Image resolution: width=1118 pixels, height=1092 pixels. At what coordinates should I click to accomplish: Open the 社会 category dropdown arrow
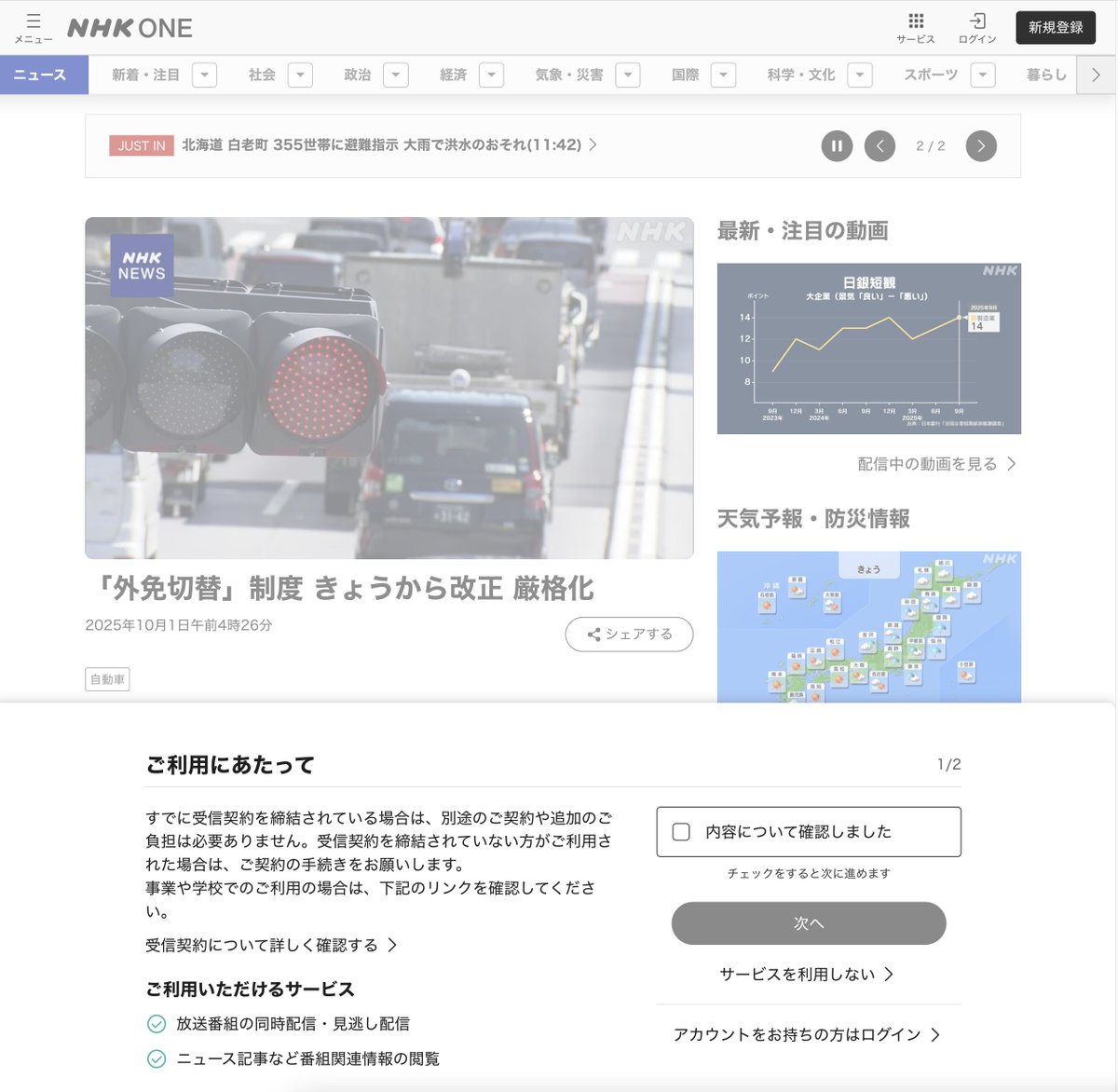tap(300, 75)
